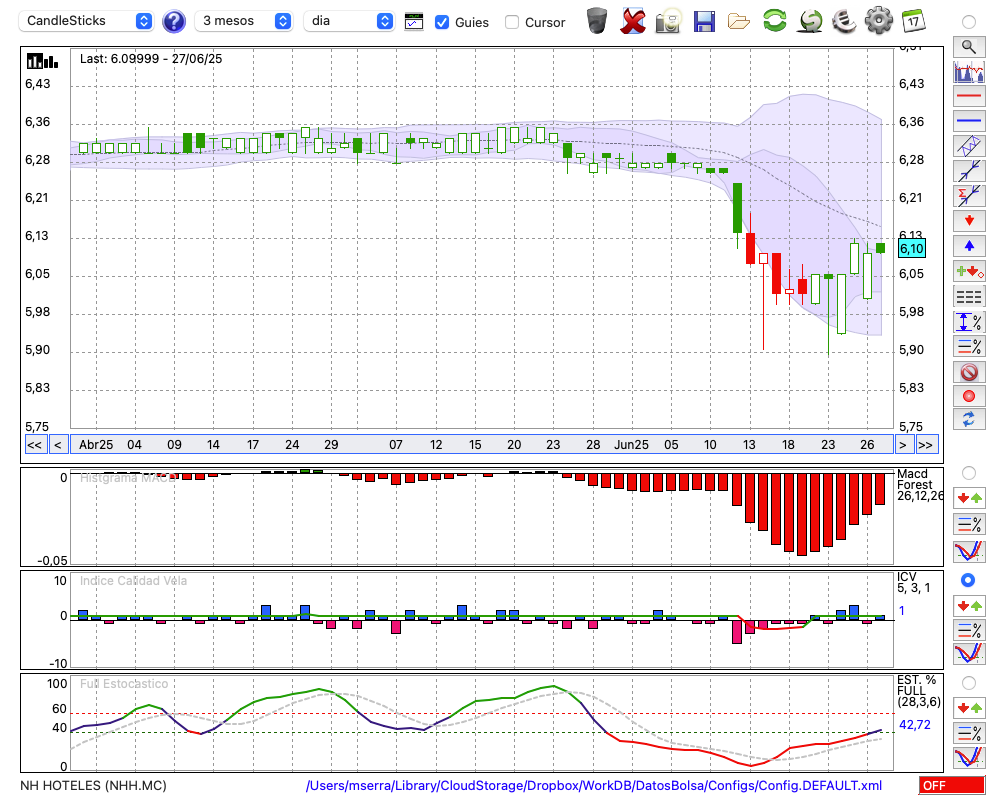Click the Jun25 date on time axis
This screenshot has width=1000, height=800.
(x=631, y=445)
